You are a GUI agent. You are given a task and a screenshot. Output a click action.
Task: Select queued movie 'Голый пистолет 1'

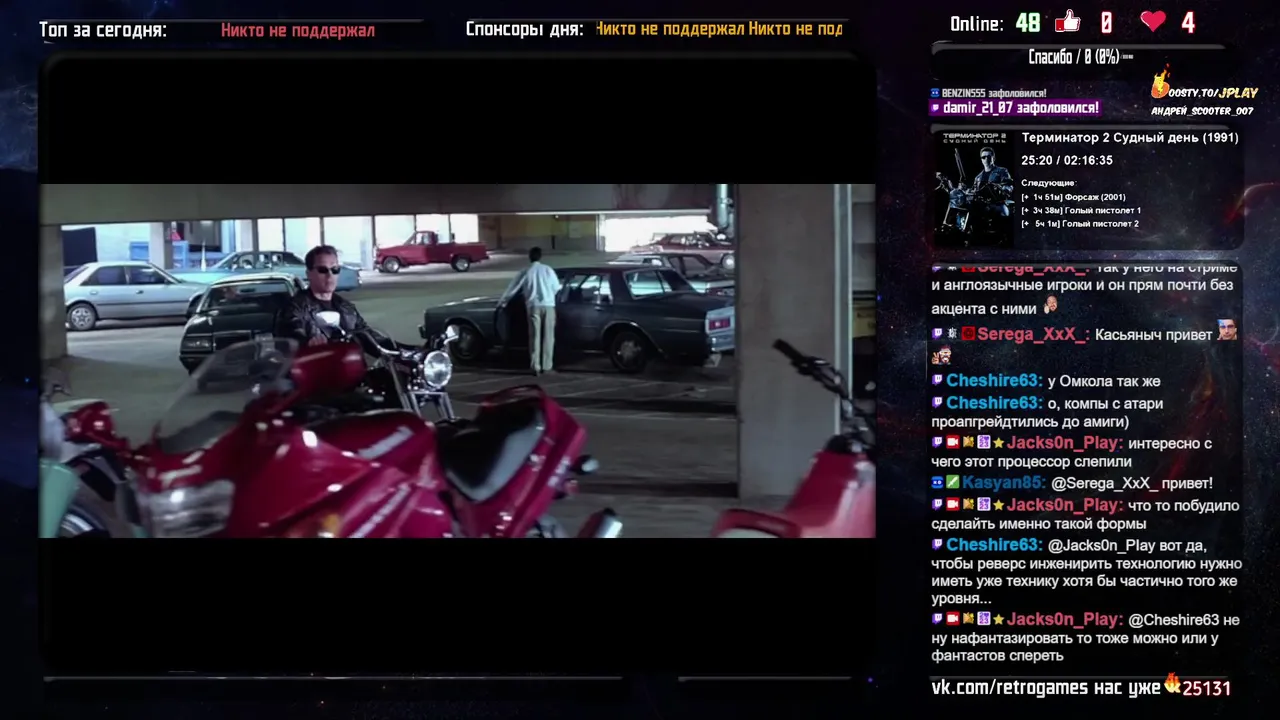[1080, 210]
